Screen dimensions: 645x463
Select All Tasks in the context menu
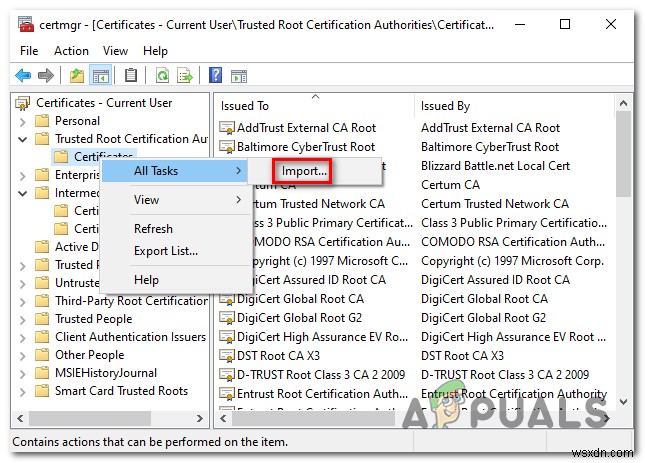coord(174,171)
